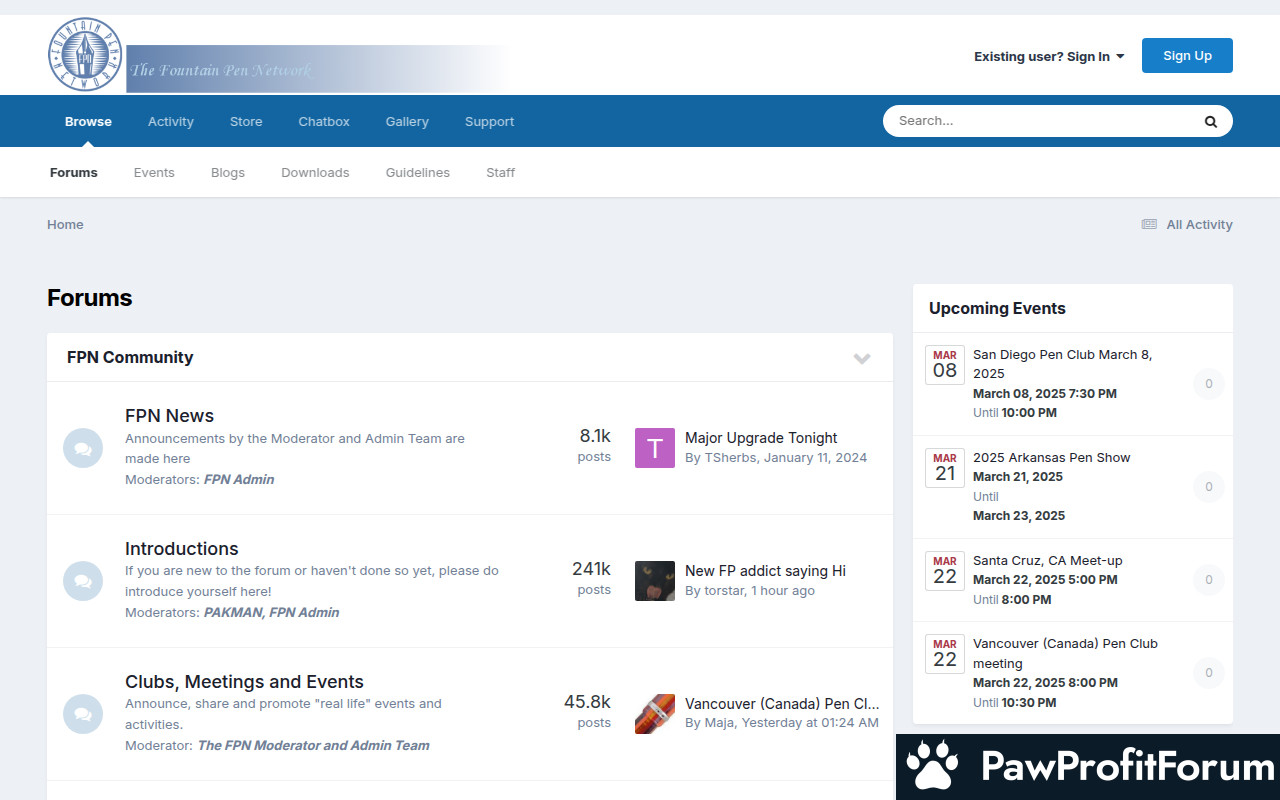Click the Introductions forum bubble icon
This screenshot has height=800, width=1280.
(83, 581)
